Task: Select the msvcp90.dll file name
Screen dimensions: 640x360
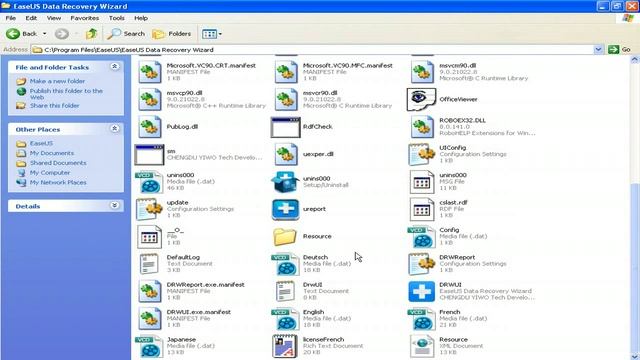Action: click(184, 93)
